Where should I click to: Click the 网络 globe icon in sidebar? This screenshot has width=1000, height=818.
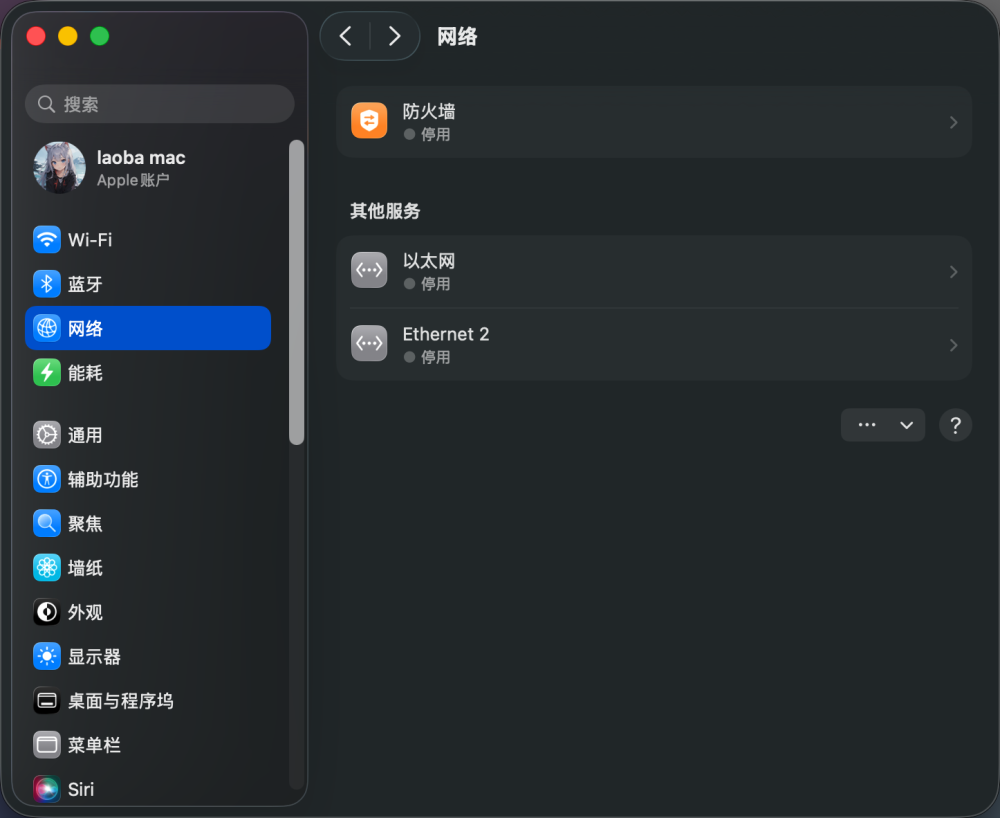pyautogui.click(x=47, y=328)
